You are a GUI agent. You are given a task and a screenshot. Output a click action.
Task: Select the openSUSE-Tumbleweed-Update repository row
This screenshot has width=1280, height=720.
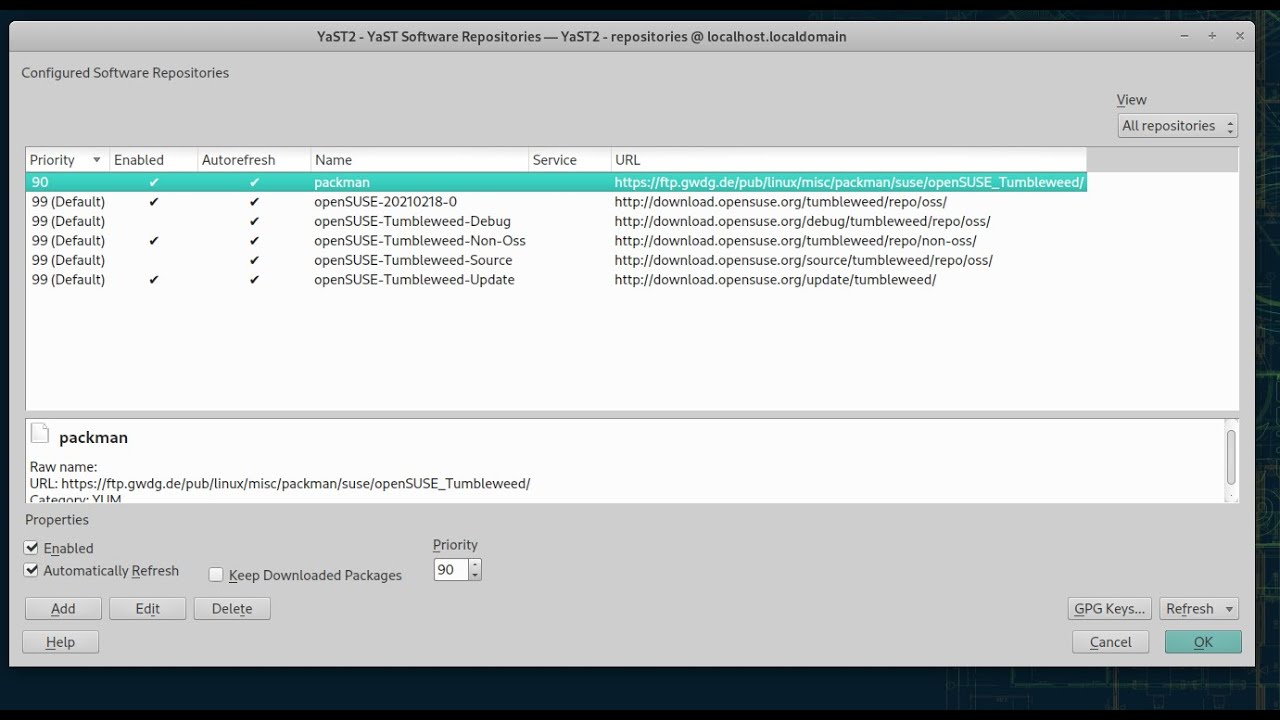coord(556,279)
